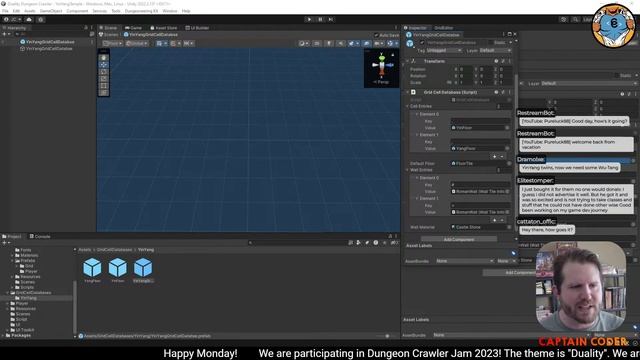Collapse the Transform component
Viewport: 640px width, 360px height.
pyautogui.click(x=407, y=61)
